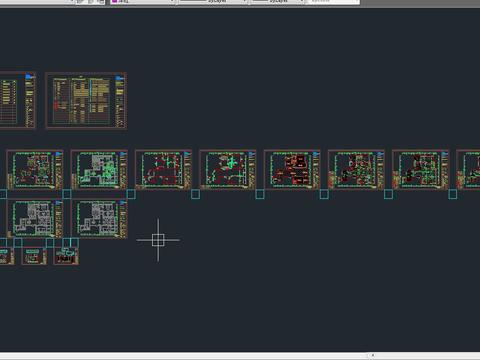Select the last small detail sheet in the bottom row
Image resolution: width=480 pixels, height=360 pixels.
tap(66, 256)
